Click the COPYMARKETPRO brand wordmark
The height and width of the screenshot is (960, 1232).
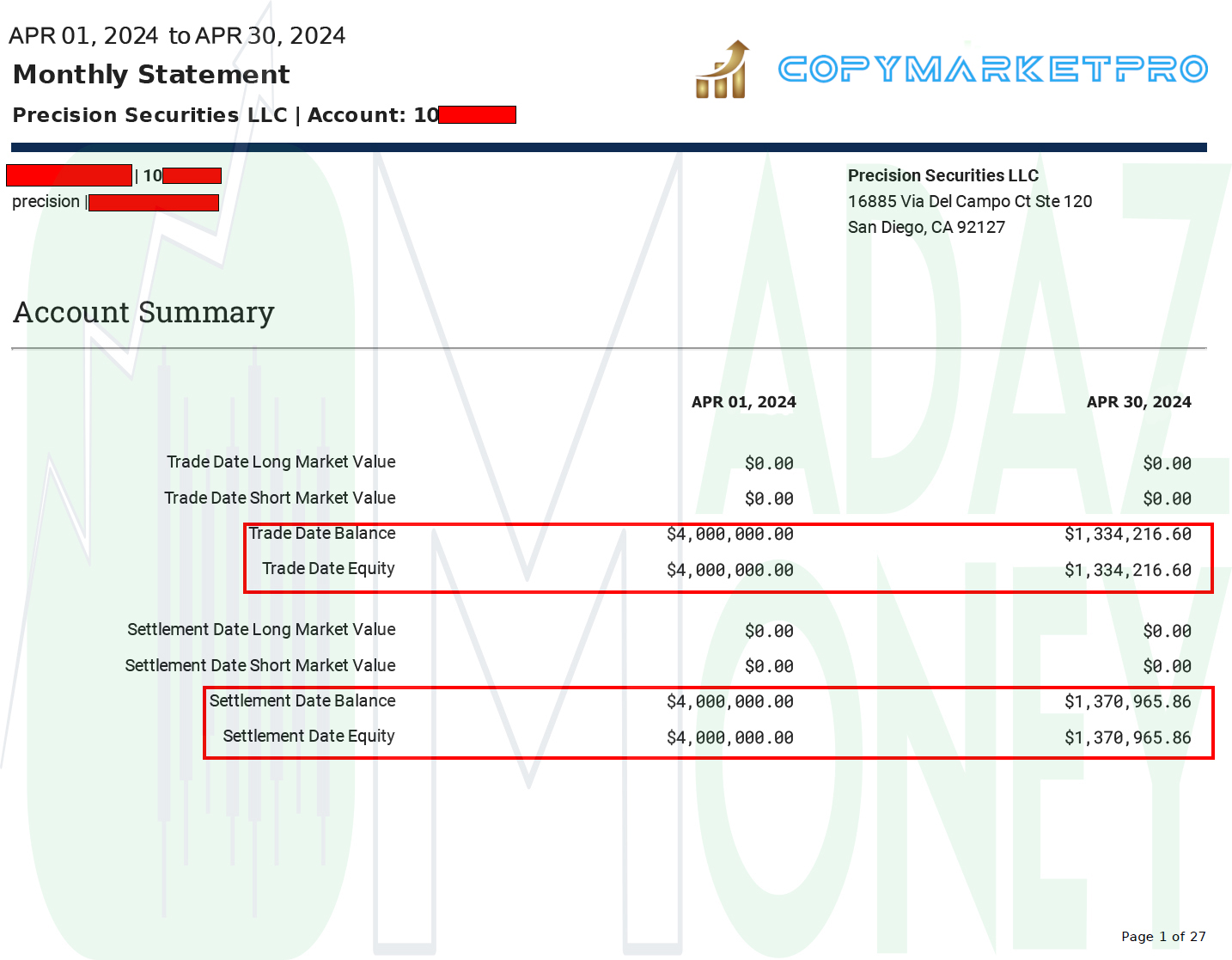pos(993,69)
